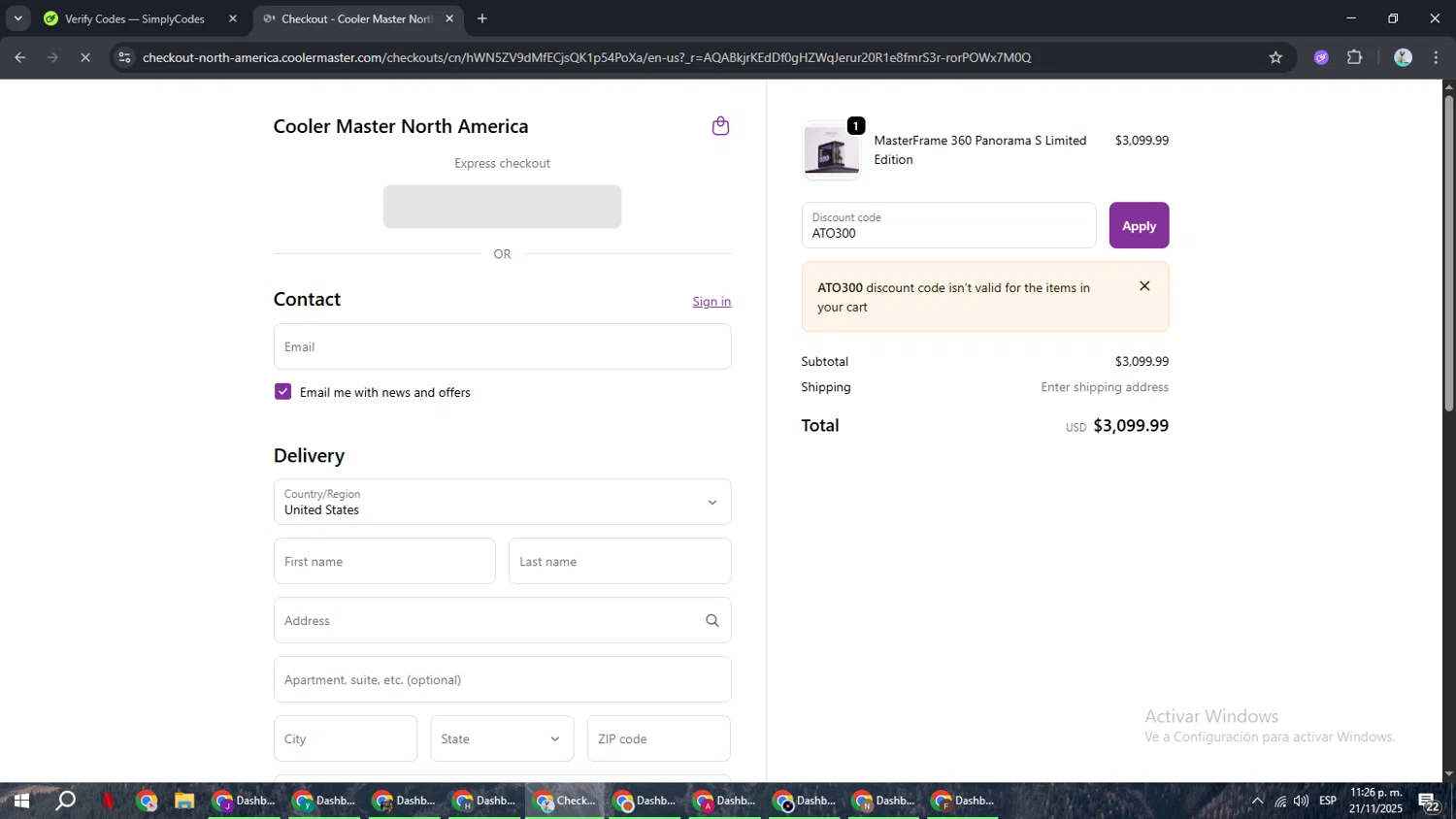Focus the ZIP code field

(x=659, y=738)
